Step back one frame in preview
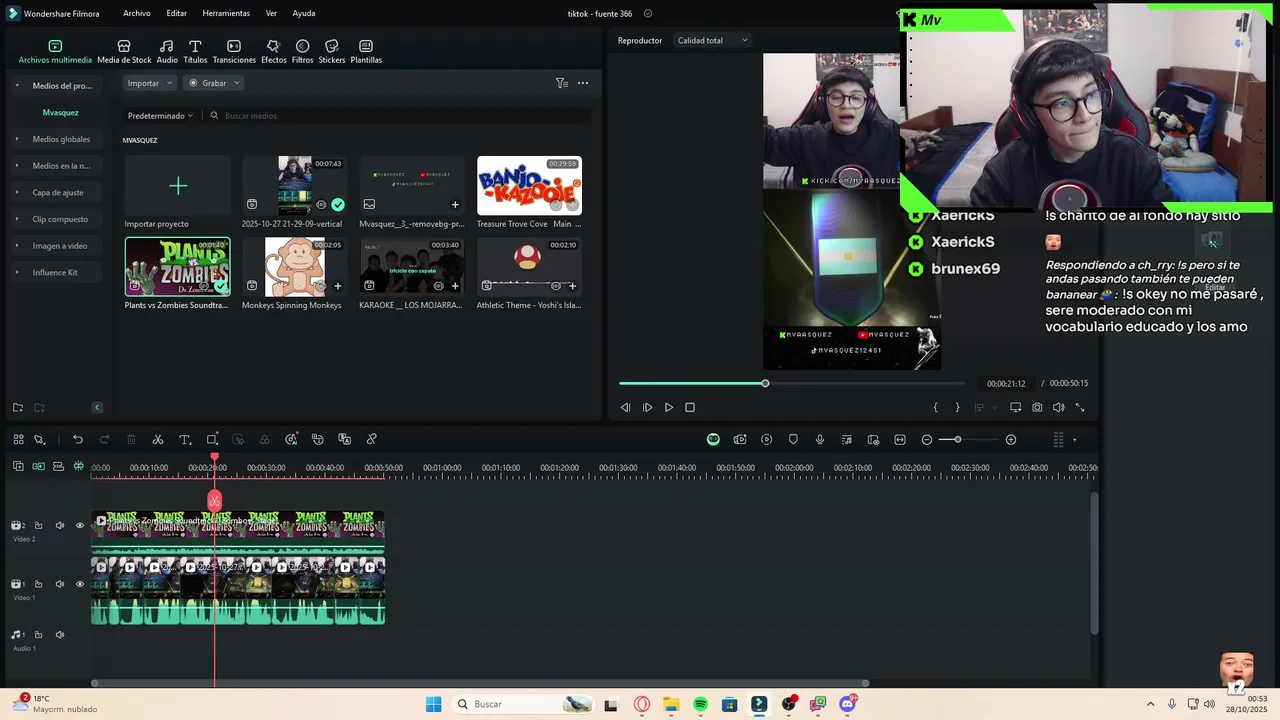The image size is (1280, 720). coord(625,408)
